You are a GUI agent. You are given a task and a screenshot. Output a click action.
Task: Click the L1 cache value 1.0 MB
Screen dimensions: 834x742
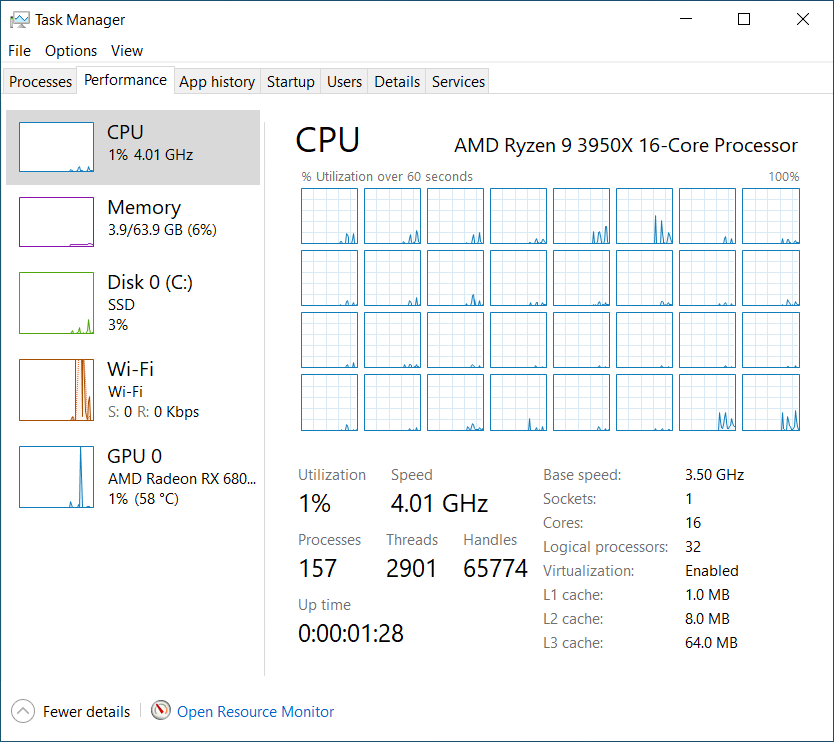click(707, 595)
